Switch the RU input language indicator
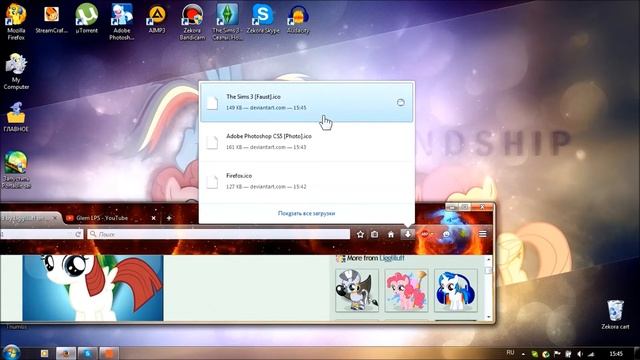The height and width of the screenshot is (360, 640). 510,353
